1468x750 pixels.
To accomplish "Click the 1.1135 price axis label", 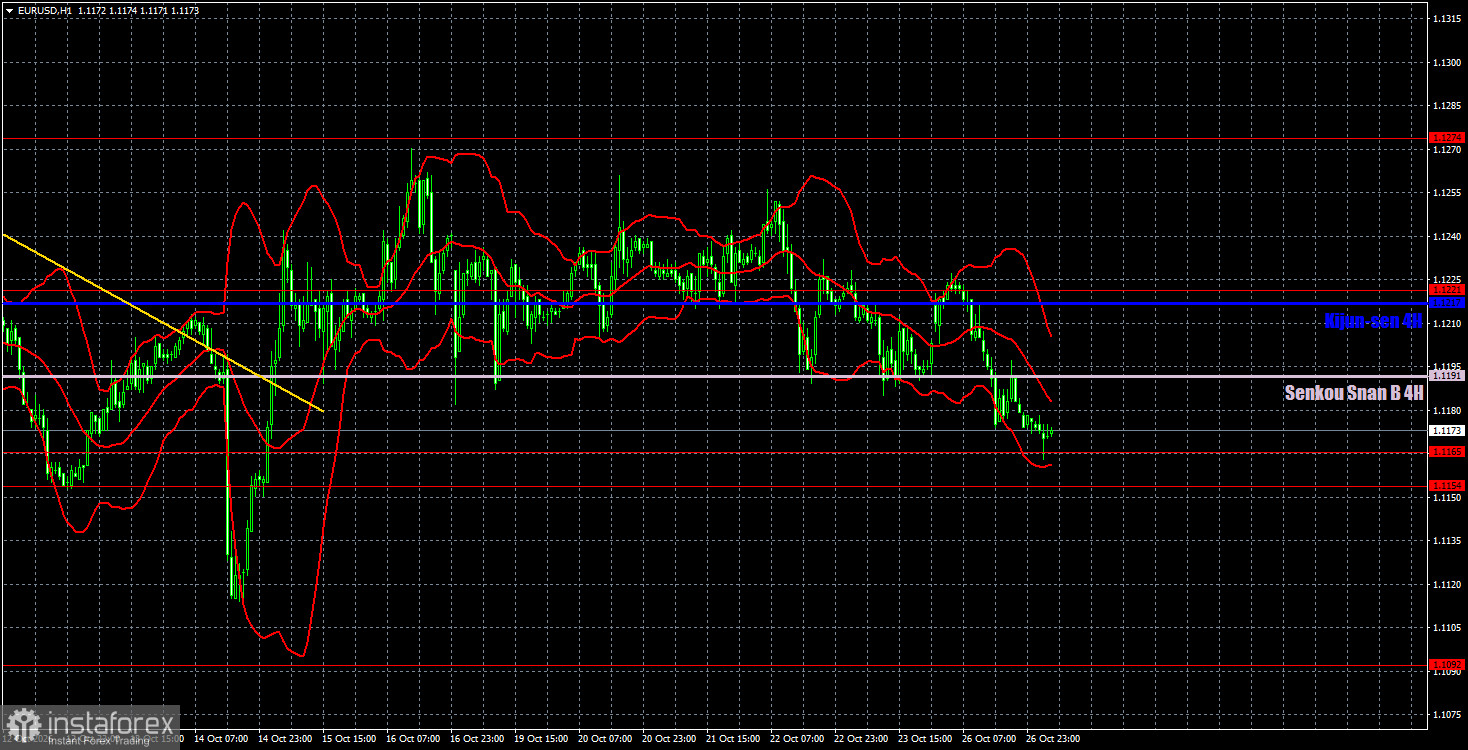I will click(x=1447, y=541).
